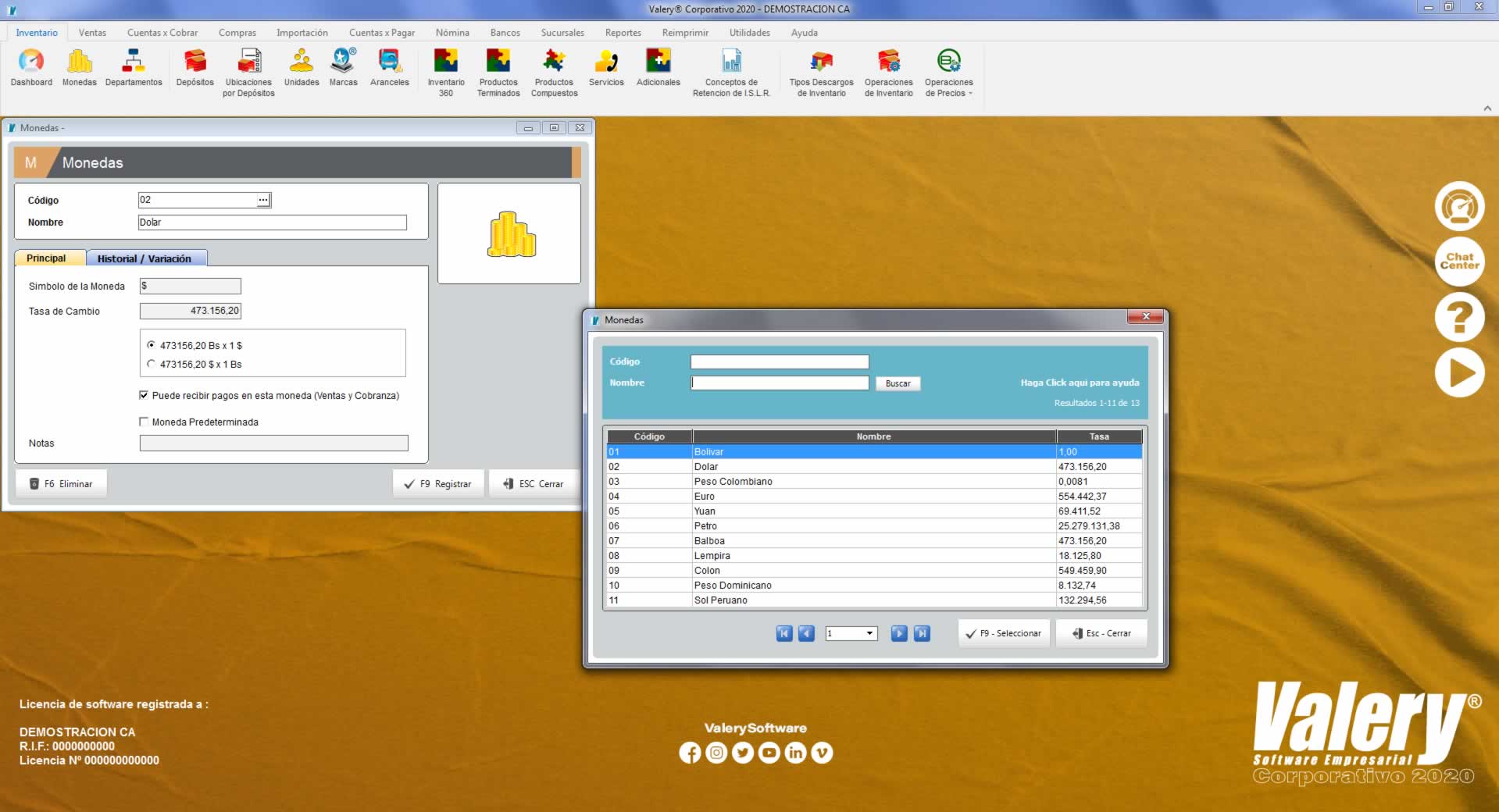Open Inventario 360
The height and width of the screenshot is (812, 1499).
446,73
